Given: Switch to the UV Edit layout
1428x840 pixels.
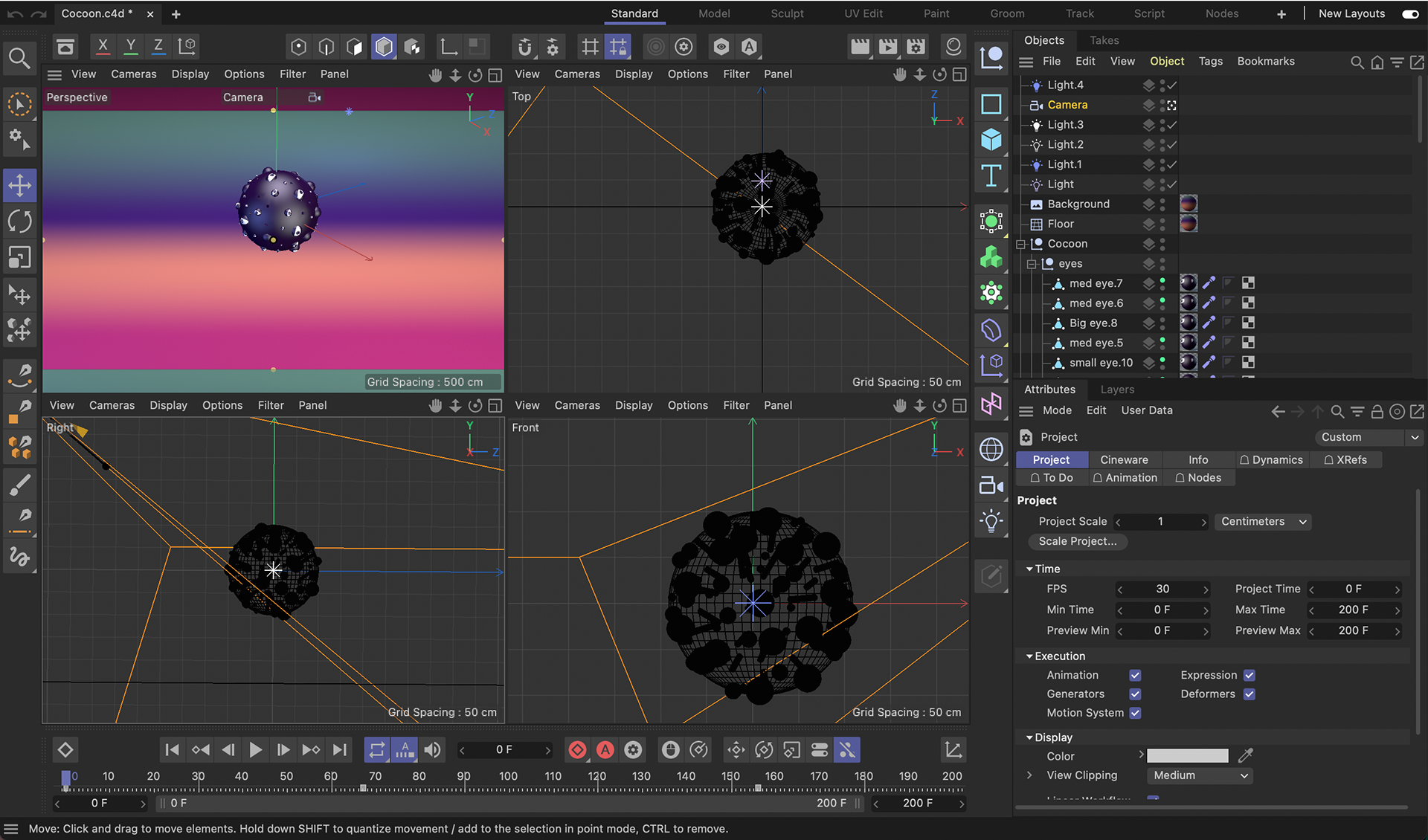Looking at the screenshot, I should [863, 13].
